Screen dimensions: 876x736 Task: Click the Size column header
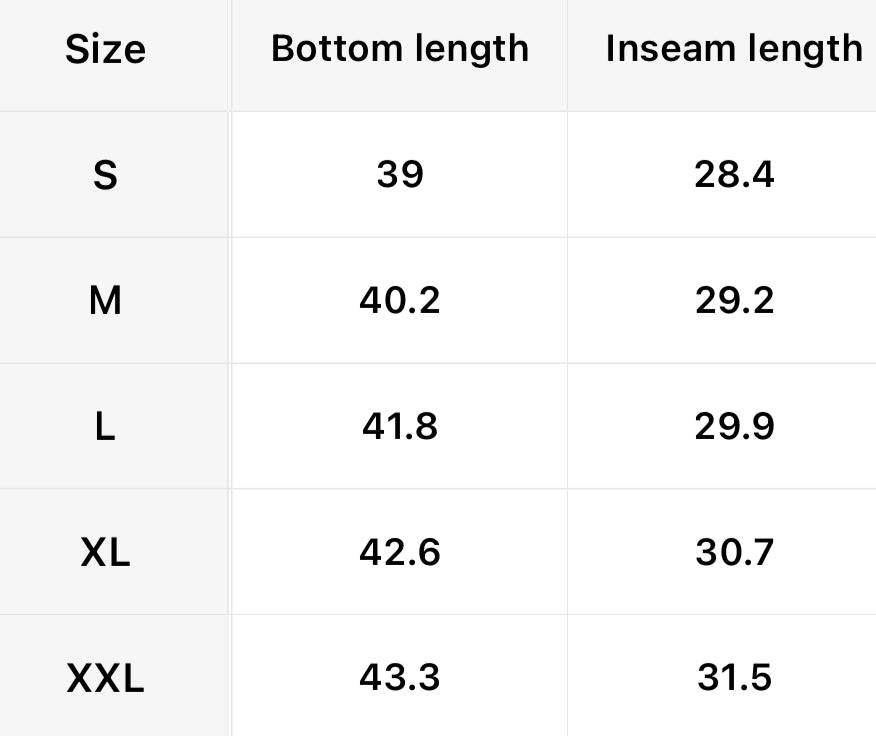[105, 49]
